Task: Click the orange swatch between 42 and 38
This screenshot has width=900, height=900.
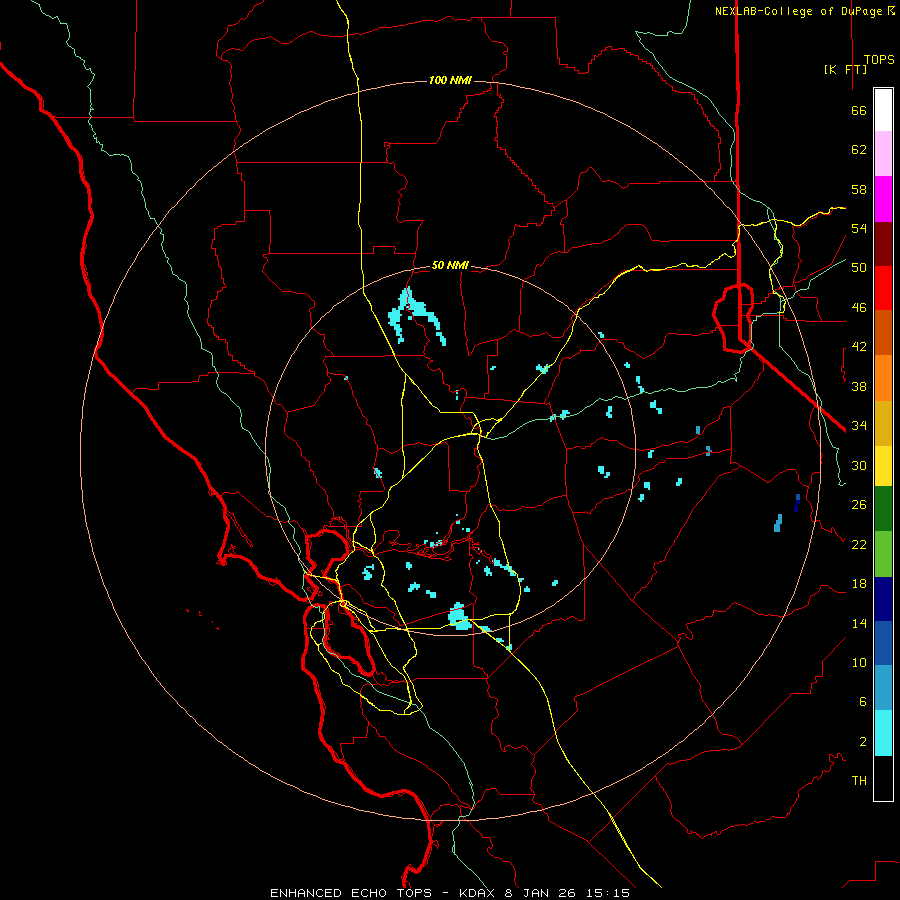Action: 883,378
